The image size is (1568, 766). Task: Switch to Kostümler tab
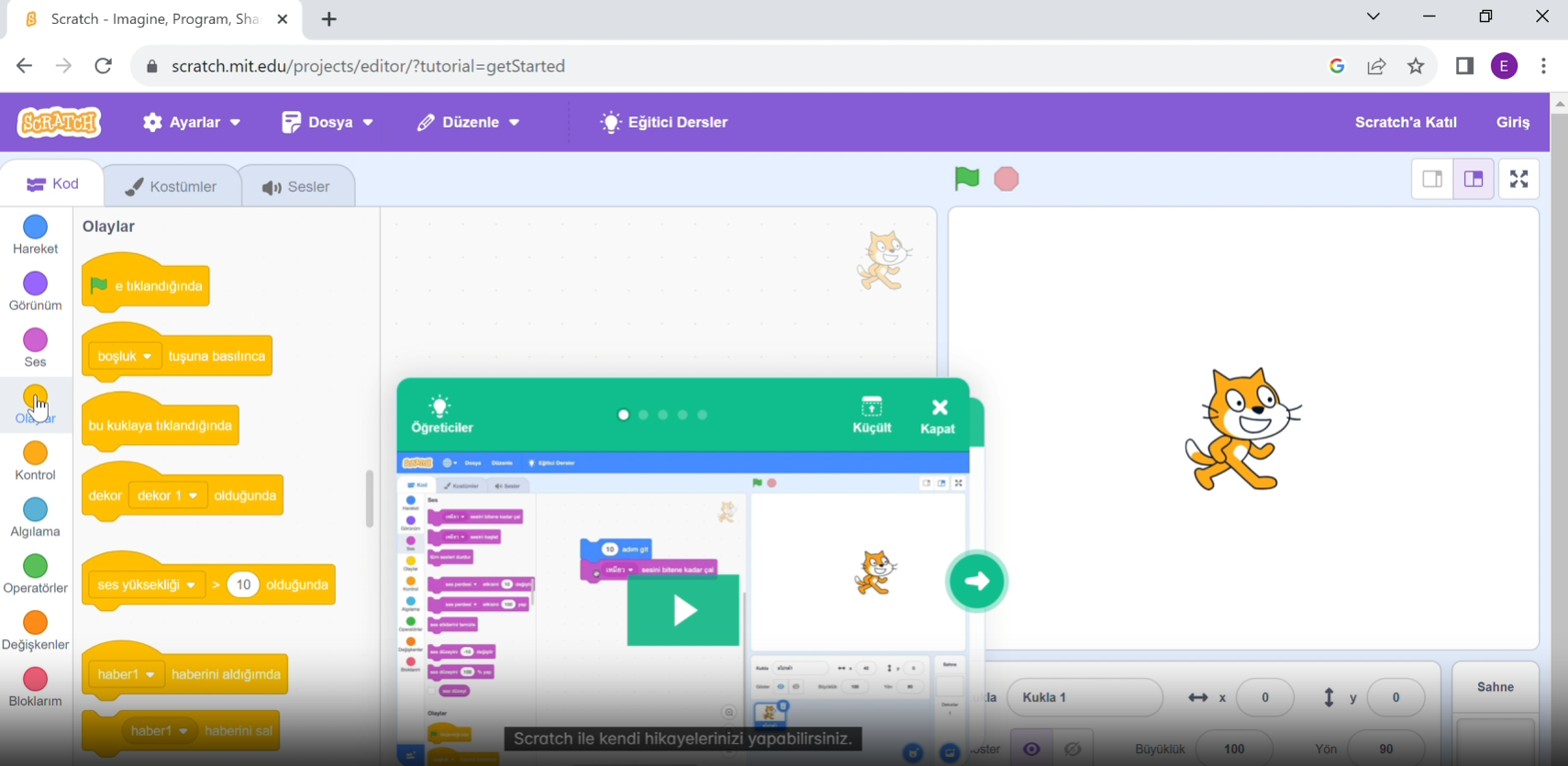click(x=172, y=186)
